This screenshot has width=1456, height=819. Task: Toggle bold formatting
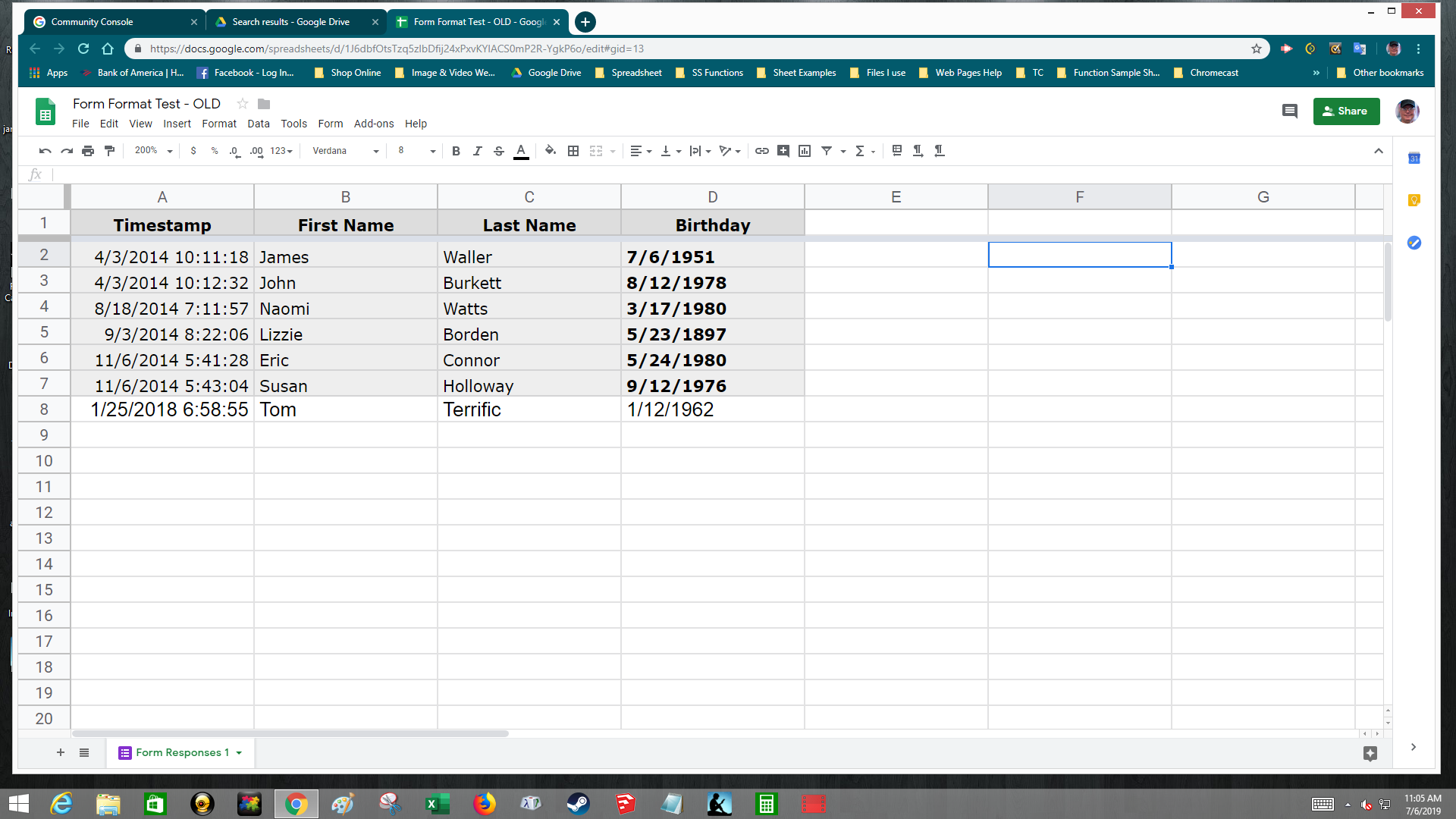point(456,151)
